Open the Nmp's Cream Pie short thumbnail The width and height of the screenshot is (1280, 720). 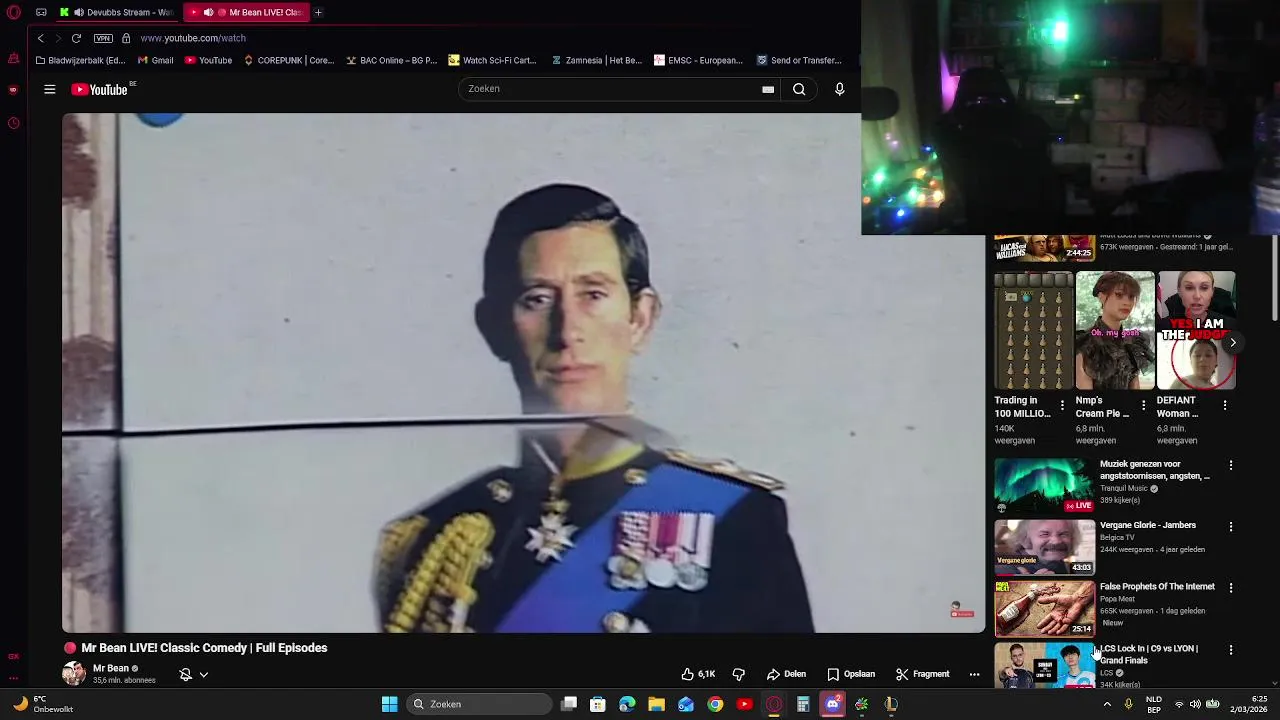click(1115, 330)
